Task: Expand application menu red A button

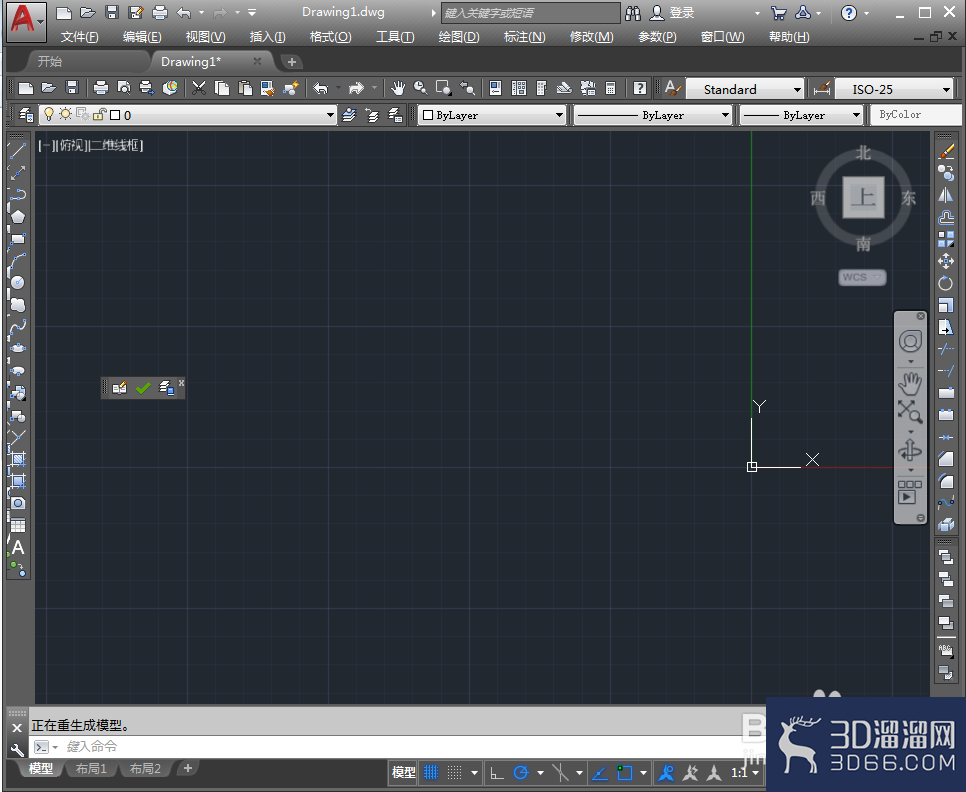Action: pyautogui.click(x=26, y=21)
